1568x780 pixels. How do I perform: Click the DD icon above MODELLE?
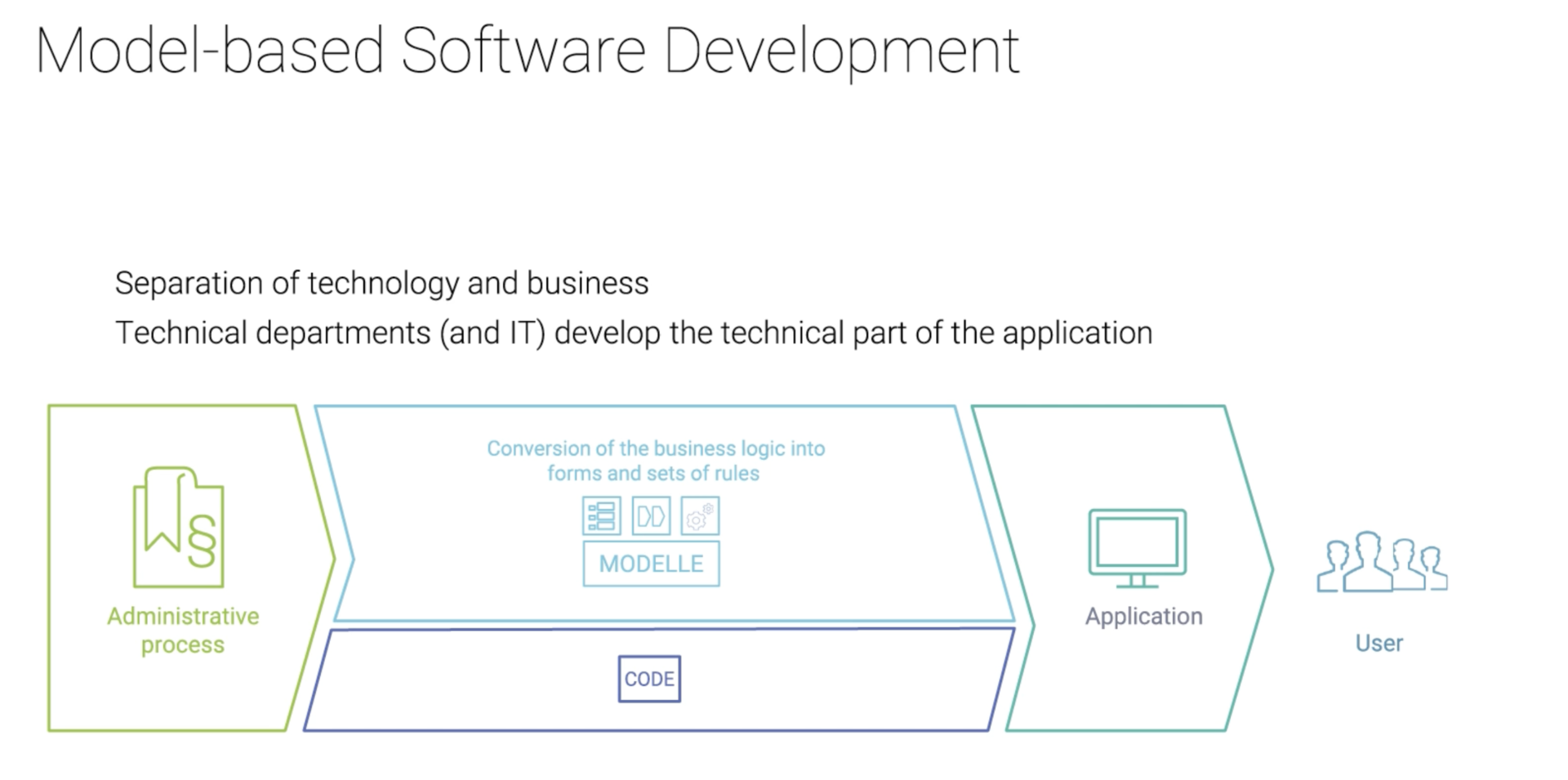(x=651, y=516)
